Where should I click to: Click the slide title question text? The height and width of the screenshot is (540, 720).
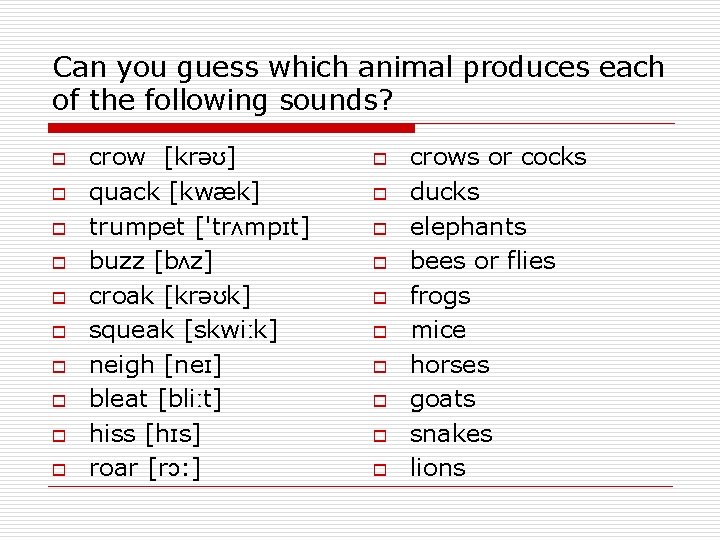(x=358, y=84)
